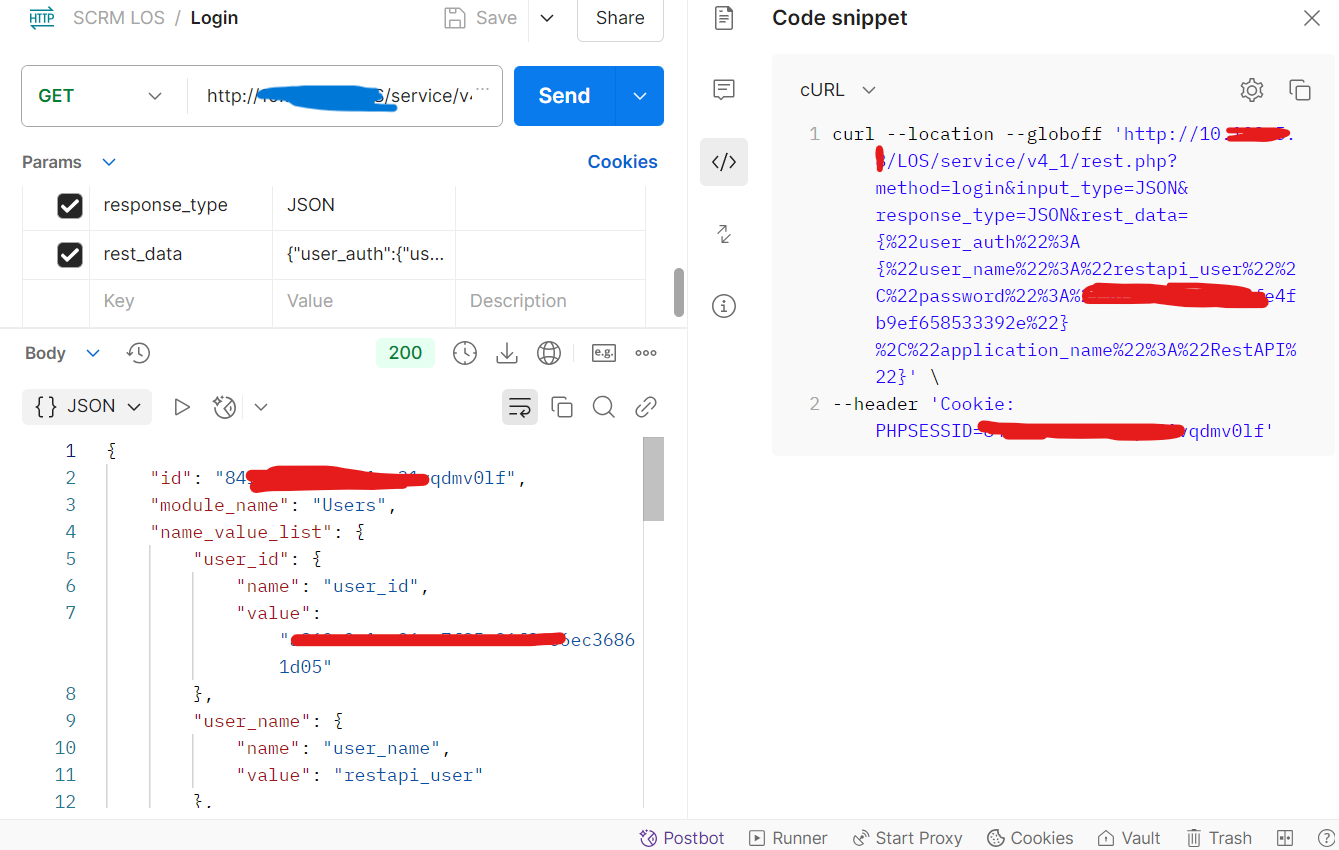Click the Postbot visualize icon

pyautogui.click(x=224, y=407)
